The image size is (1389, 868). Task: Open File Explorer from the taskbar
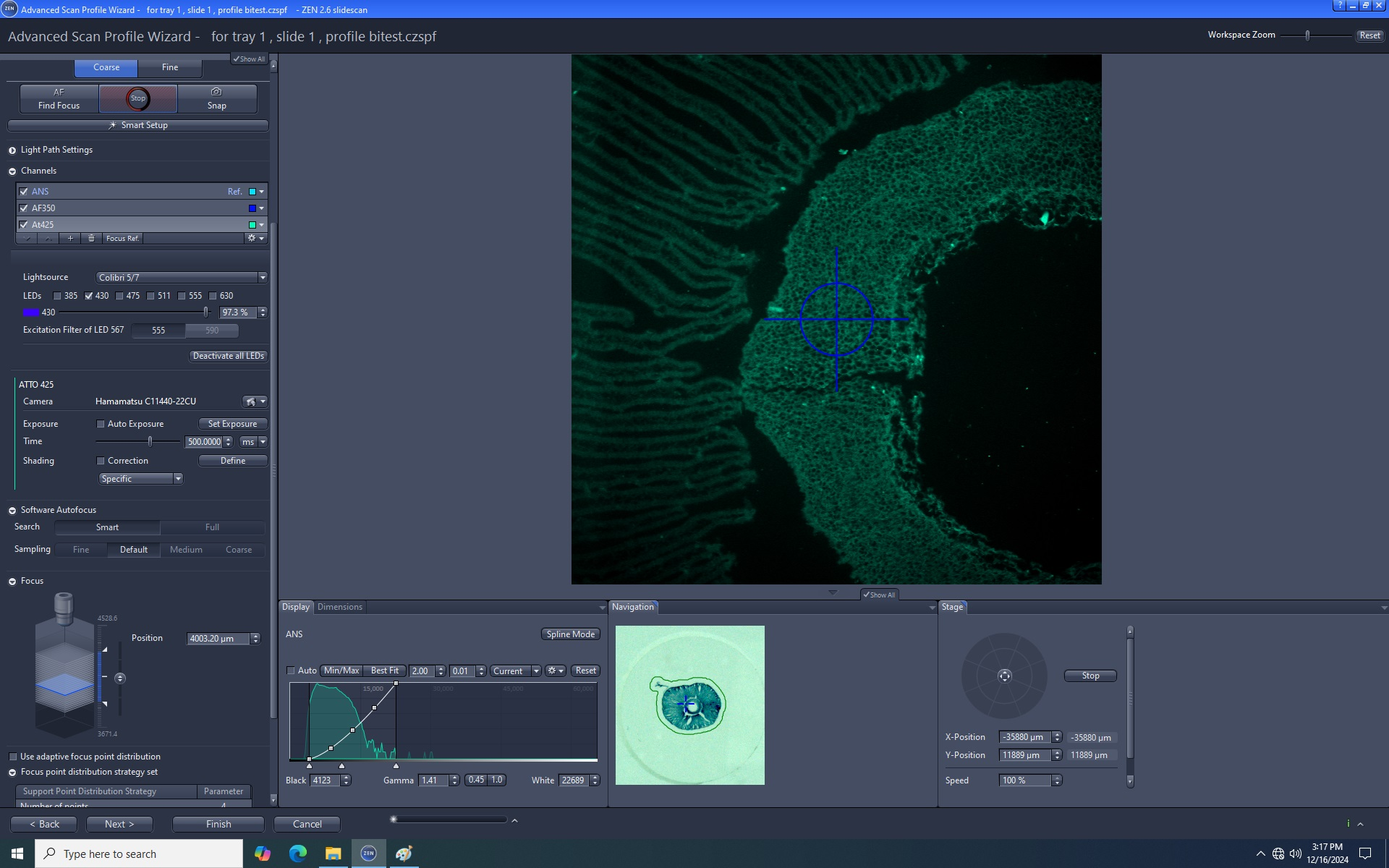(333, 854)
